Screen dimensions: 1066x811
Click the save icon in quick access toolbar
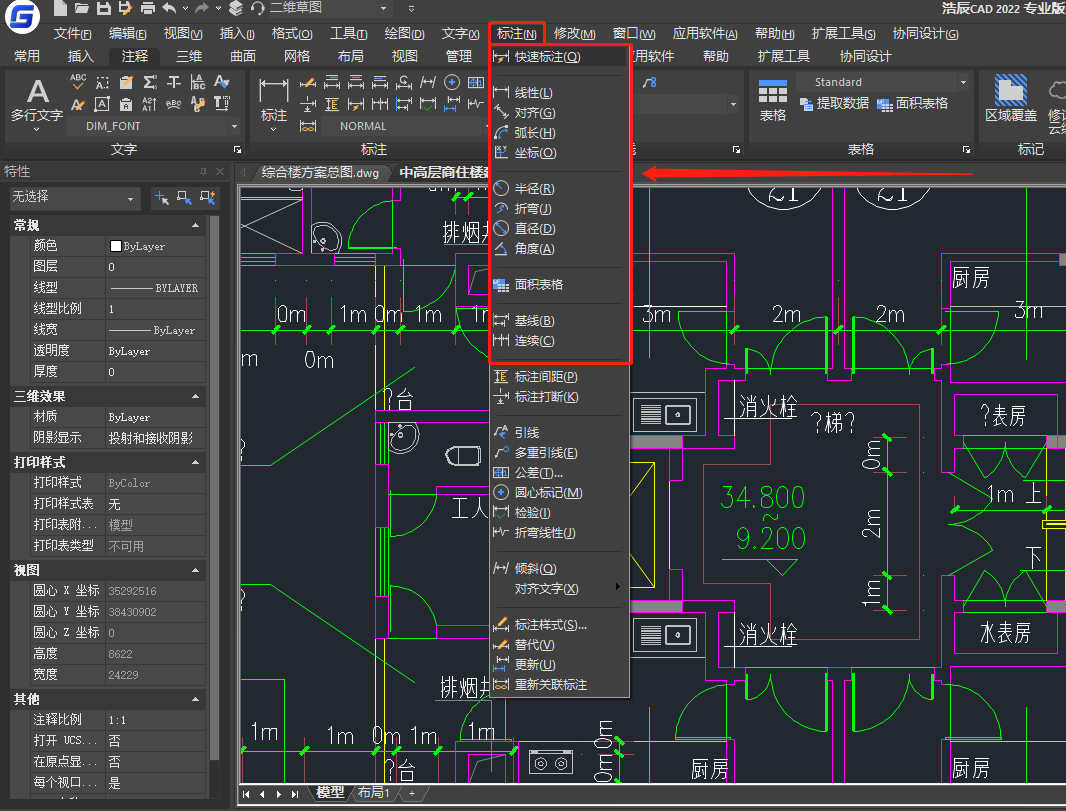(x=104, y=8)
